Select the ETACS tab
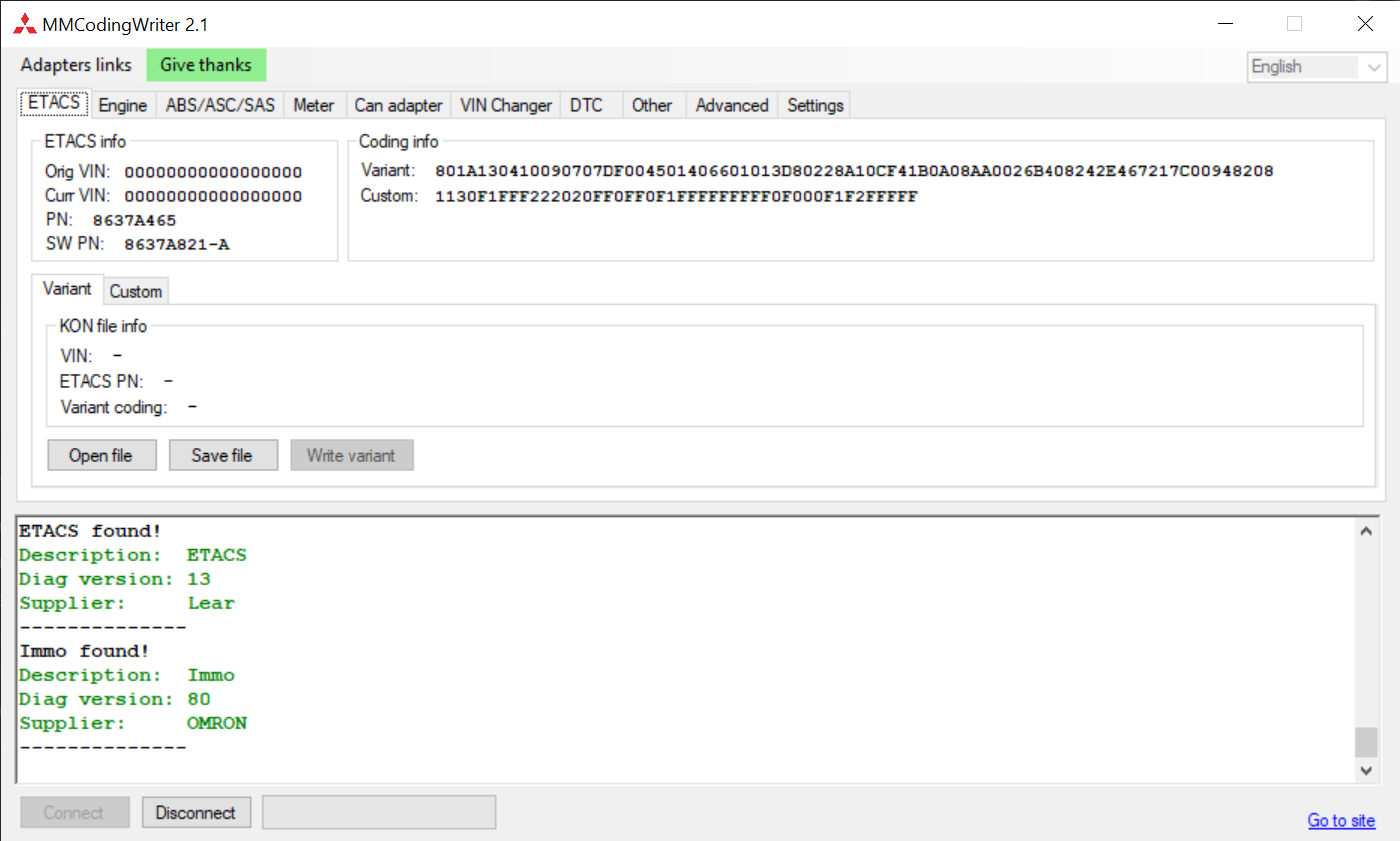 click(54, 103)
